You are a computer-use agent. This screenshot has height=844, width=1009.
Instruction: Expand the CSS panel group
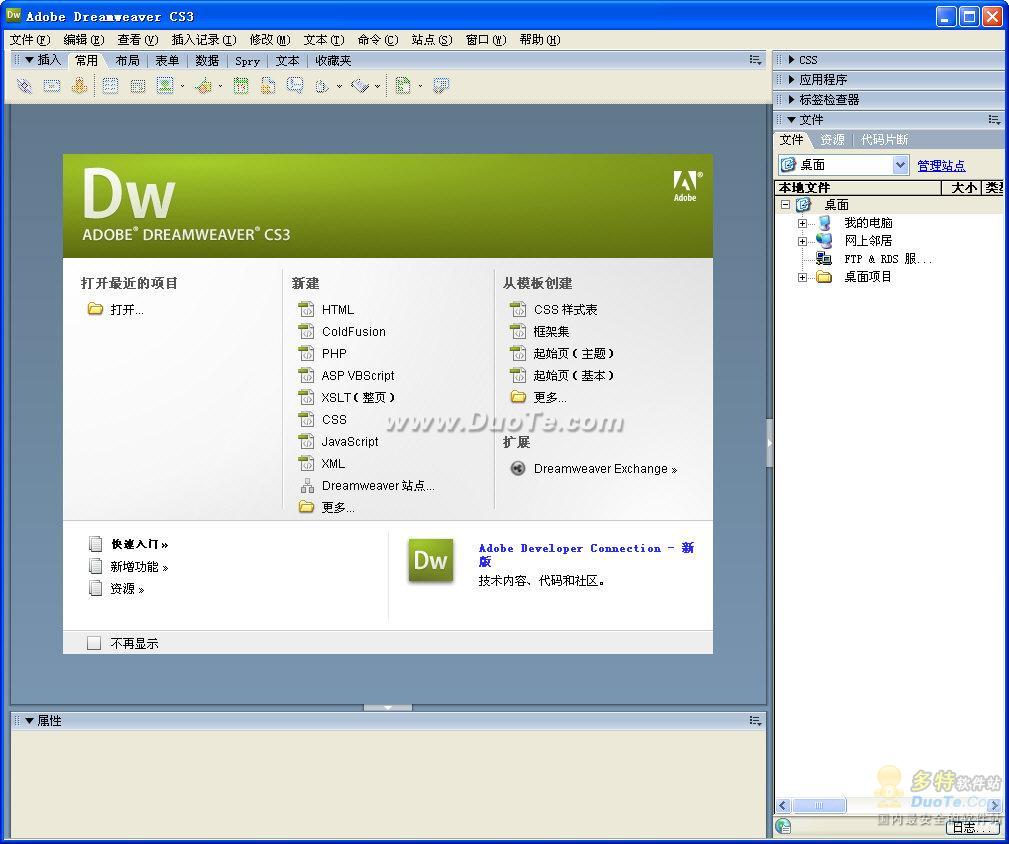tap(791, 60)
